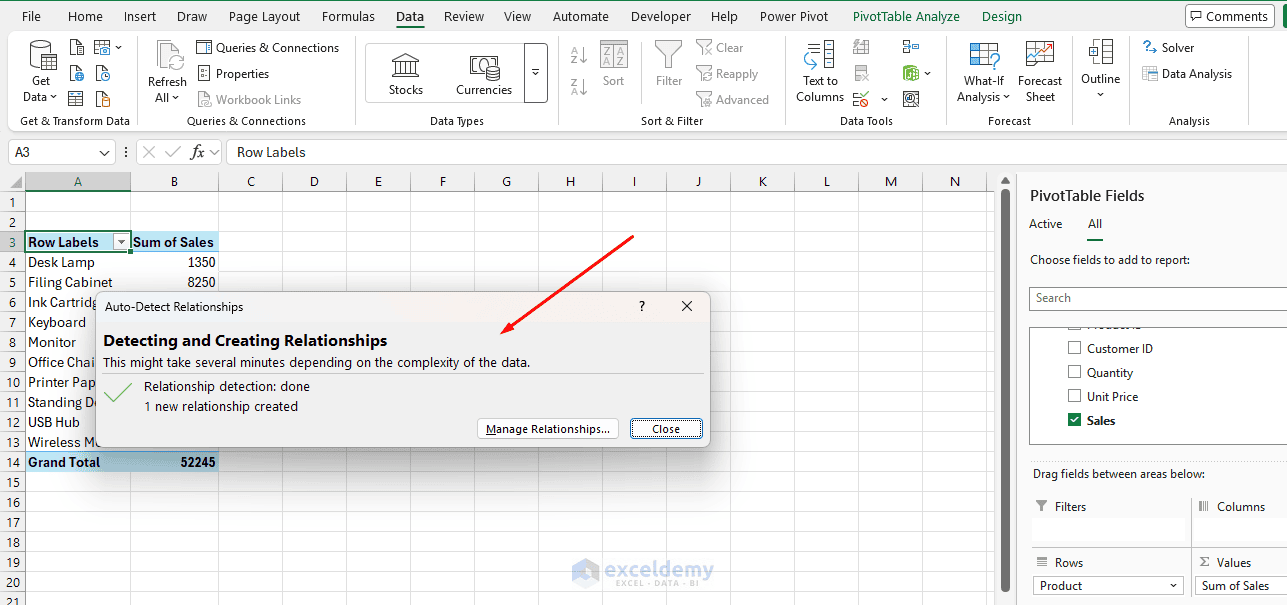Screen dimensions: 1287x605
Task: Click the Flash Fill icon
Action: pyautogui.click(x=861, y=47)
